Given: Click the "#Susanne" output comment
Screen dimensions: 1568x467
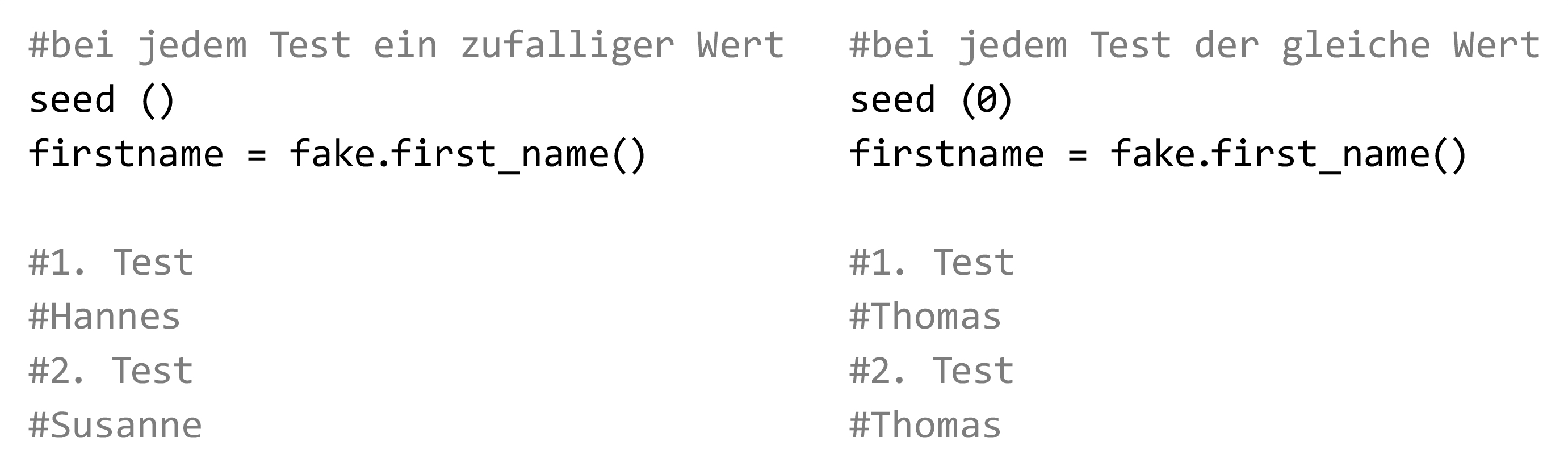Looking at the screenshot, I should pyautogui.click(x=115, y=425).
